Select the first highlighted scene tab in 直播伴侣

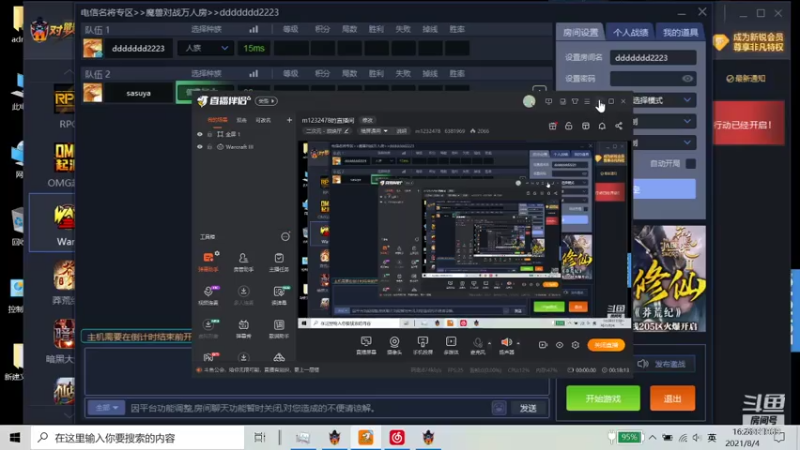(217, 120)
